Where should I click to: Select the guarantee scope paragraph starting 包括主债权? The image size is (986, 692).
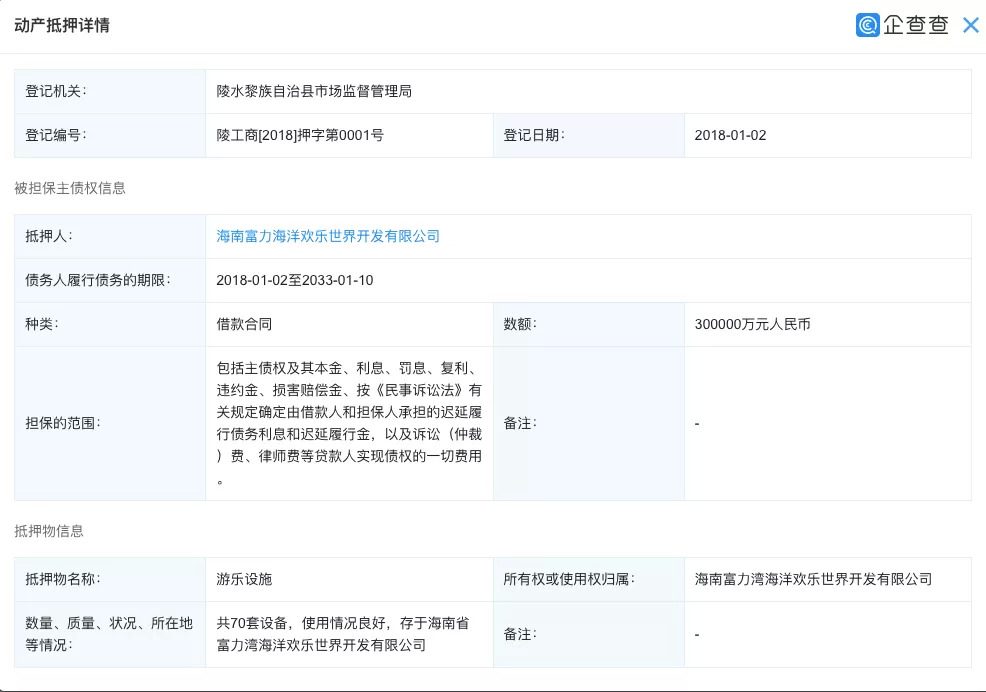pos(349,423)
